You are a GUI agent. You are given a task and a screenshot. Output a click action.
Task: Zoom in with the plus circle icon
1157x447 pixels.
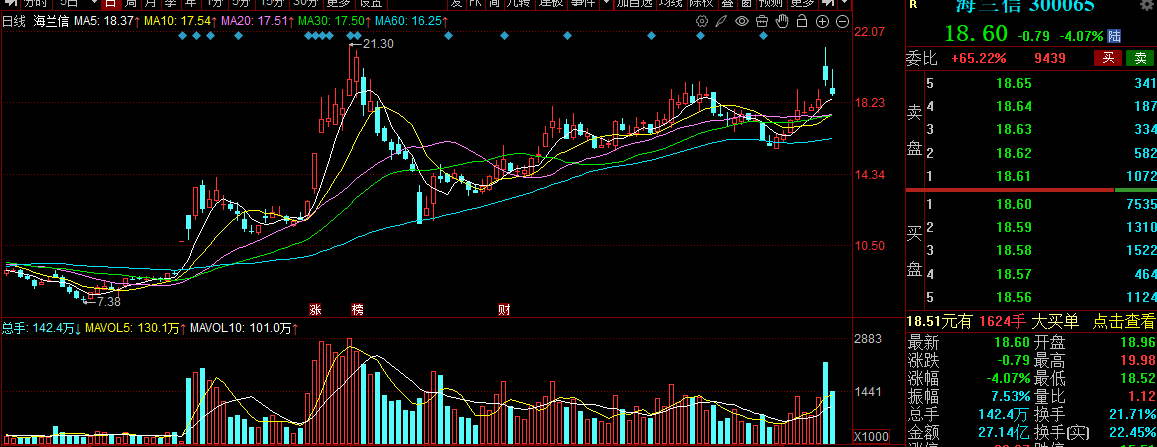[x=822, y=21]
